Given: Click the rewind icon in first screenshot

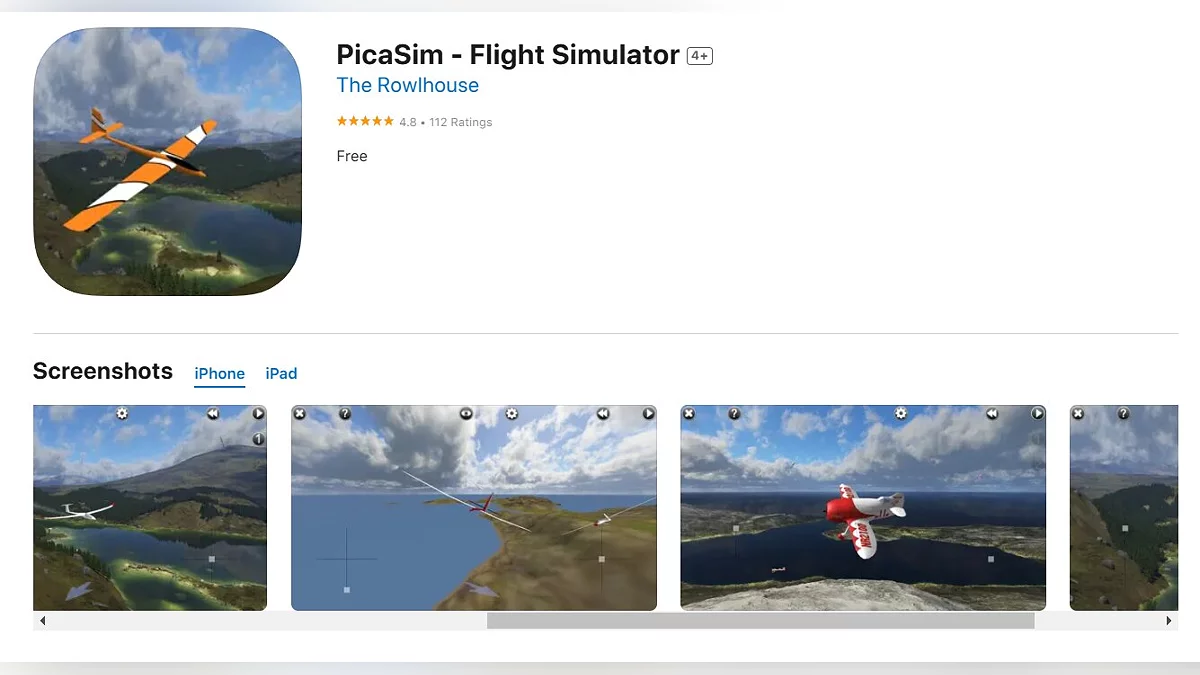Looking at the screenshot, I should tap(213, 413).
